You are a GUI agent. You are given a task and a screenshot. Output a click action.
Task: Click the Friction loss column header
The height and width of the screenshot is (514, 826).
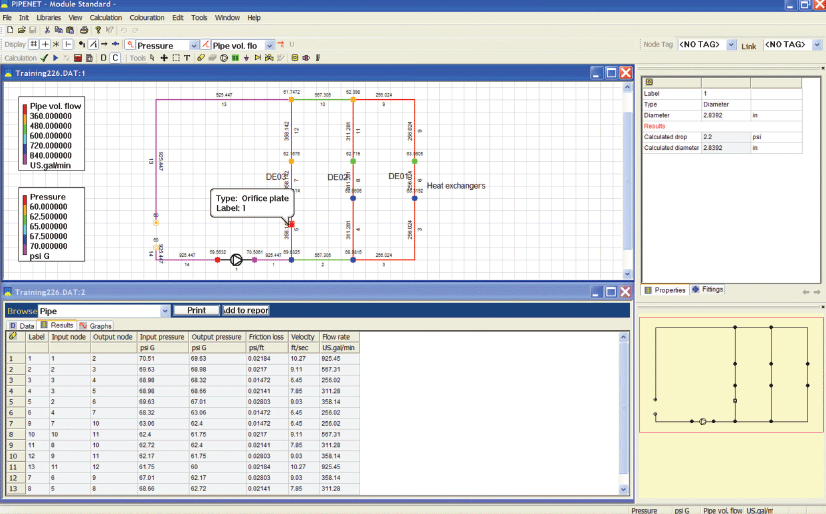click(267, 337)
